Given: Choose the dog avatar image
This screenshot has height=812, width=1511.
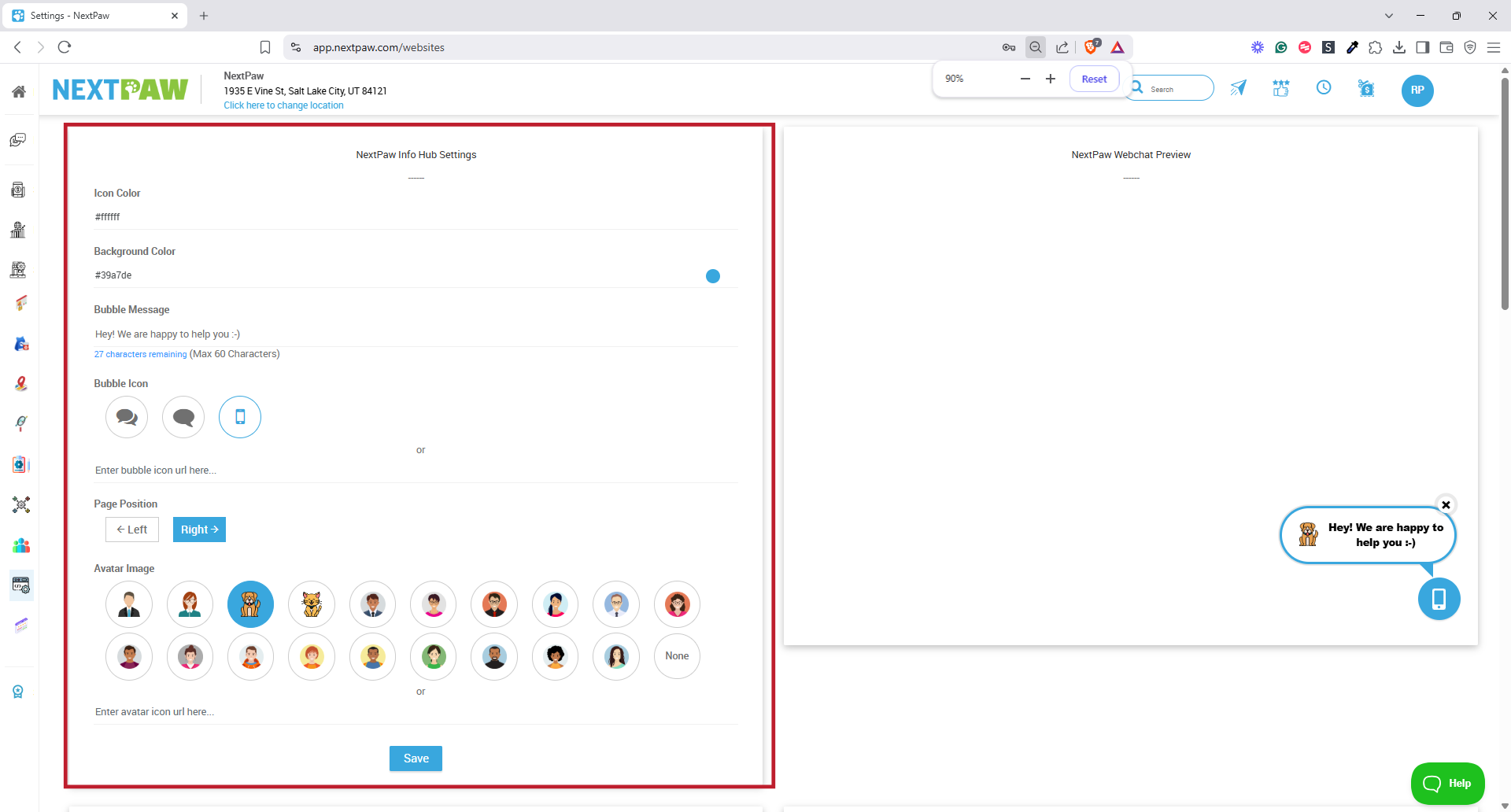Looking at the screenshot, I should [x=251, y=604].
